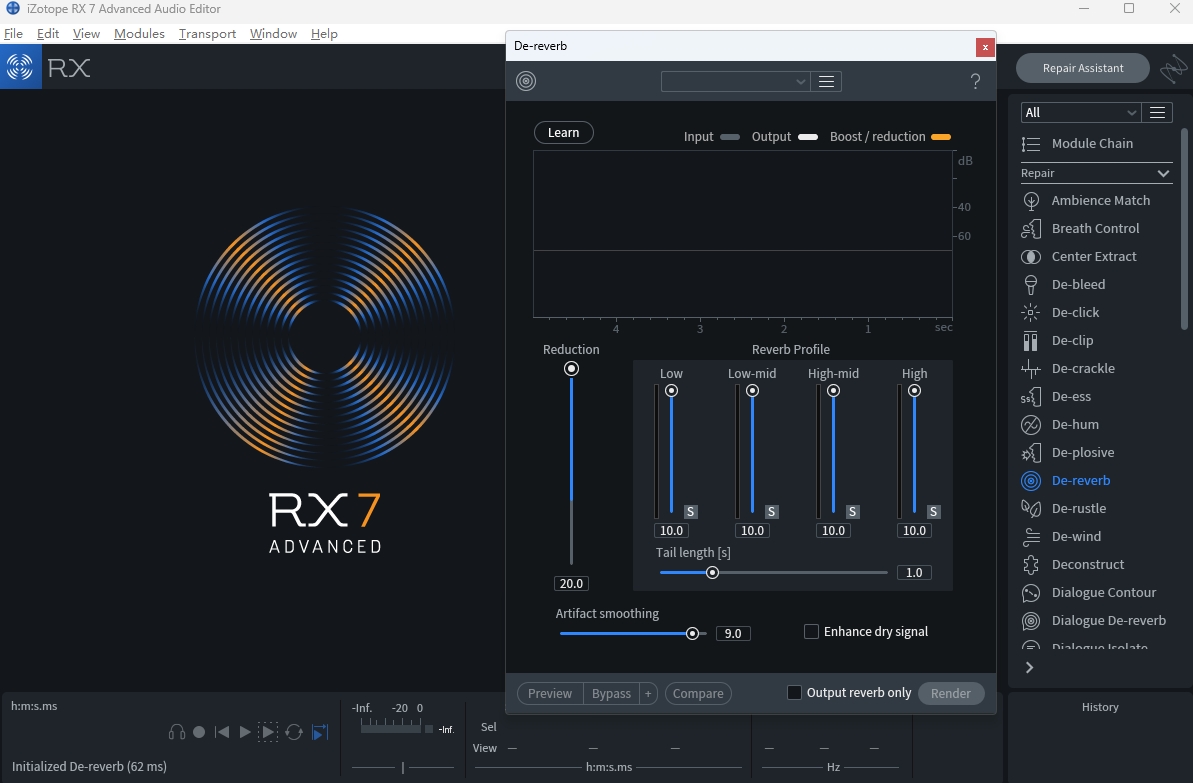The width and height of the screenshot is (1193, 783).
Task: Open De-bleed module
Action: (x=1063, y=285)
